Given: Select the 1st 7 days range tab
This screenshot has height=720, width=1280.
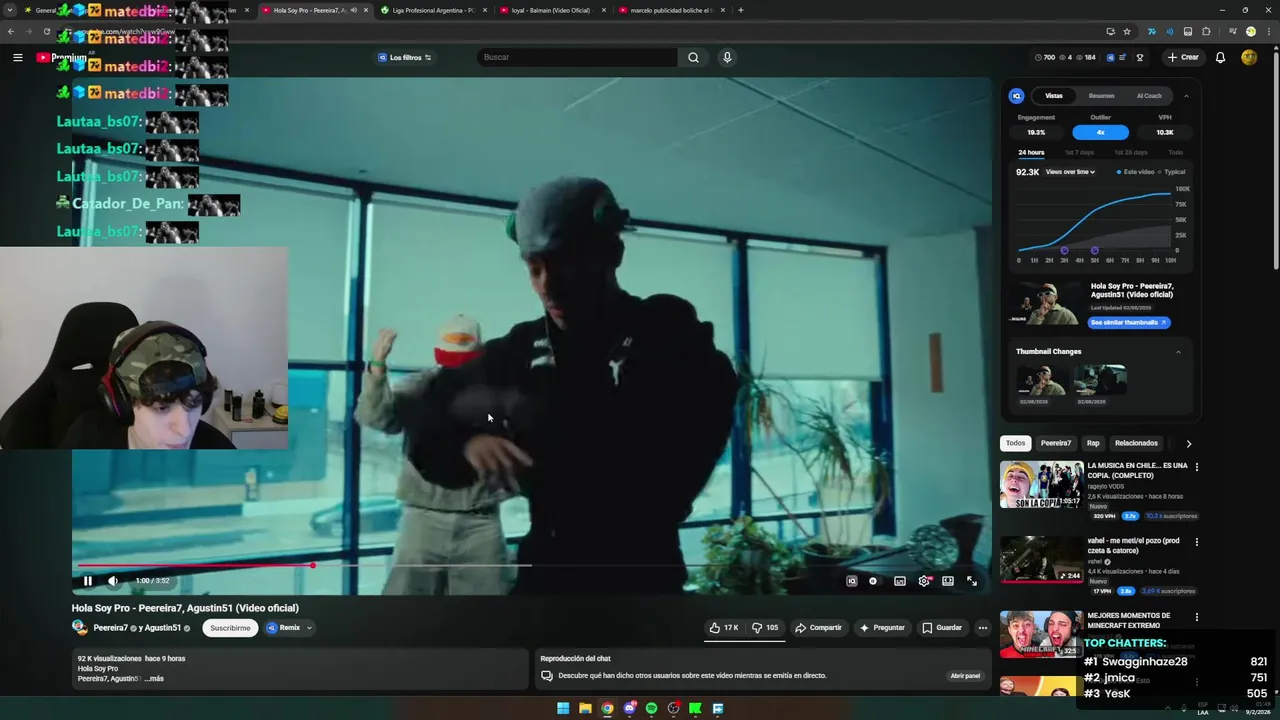Looking at the screenshot, I should (x=1079, y=153).
